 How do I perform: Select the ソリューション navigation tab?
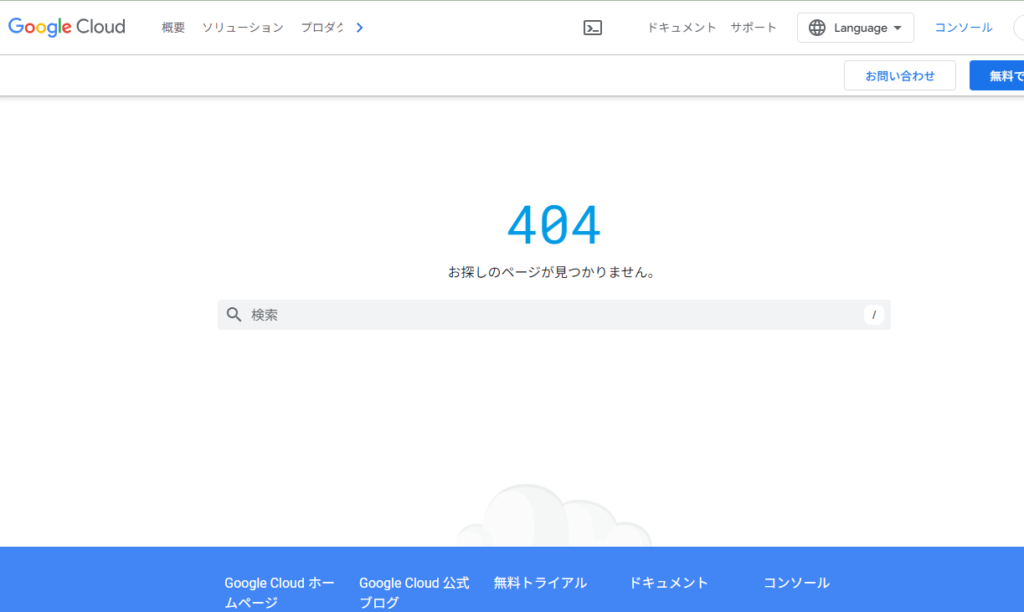(243, 28)
